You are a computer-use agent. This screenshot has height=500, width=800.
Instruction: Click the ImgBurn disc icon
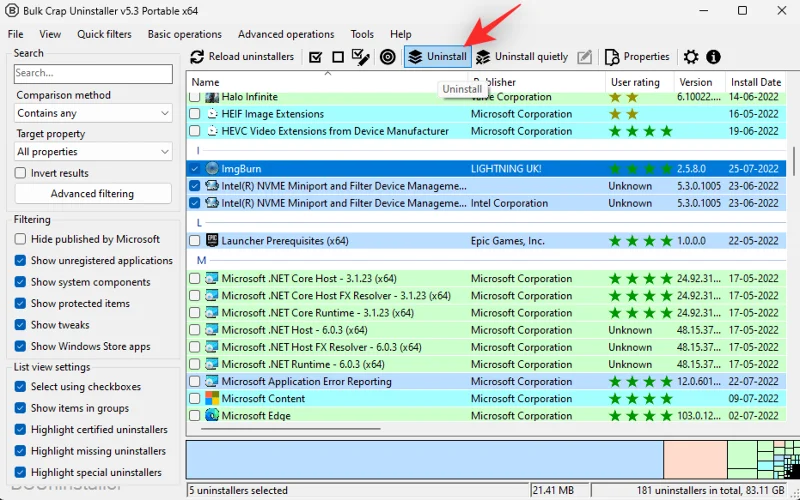coord(212,168)
